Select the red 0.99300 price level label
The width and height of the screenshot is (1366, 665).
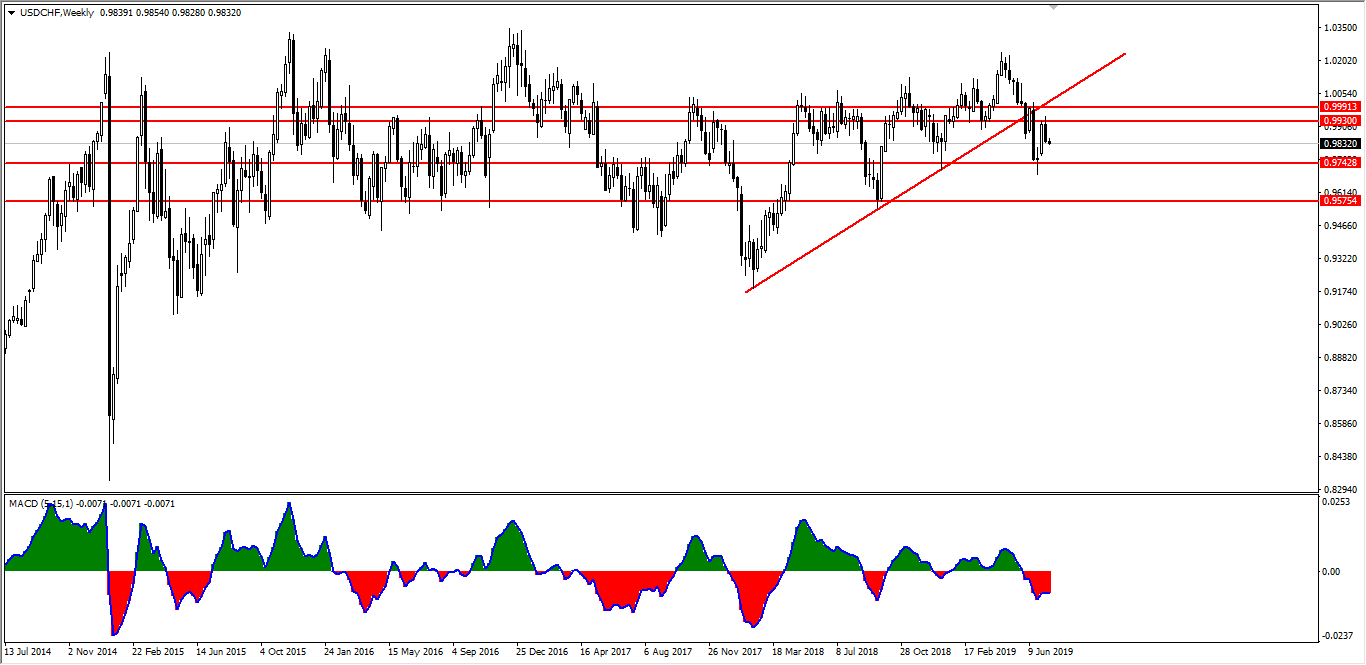[1339, 121]
